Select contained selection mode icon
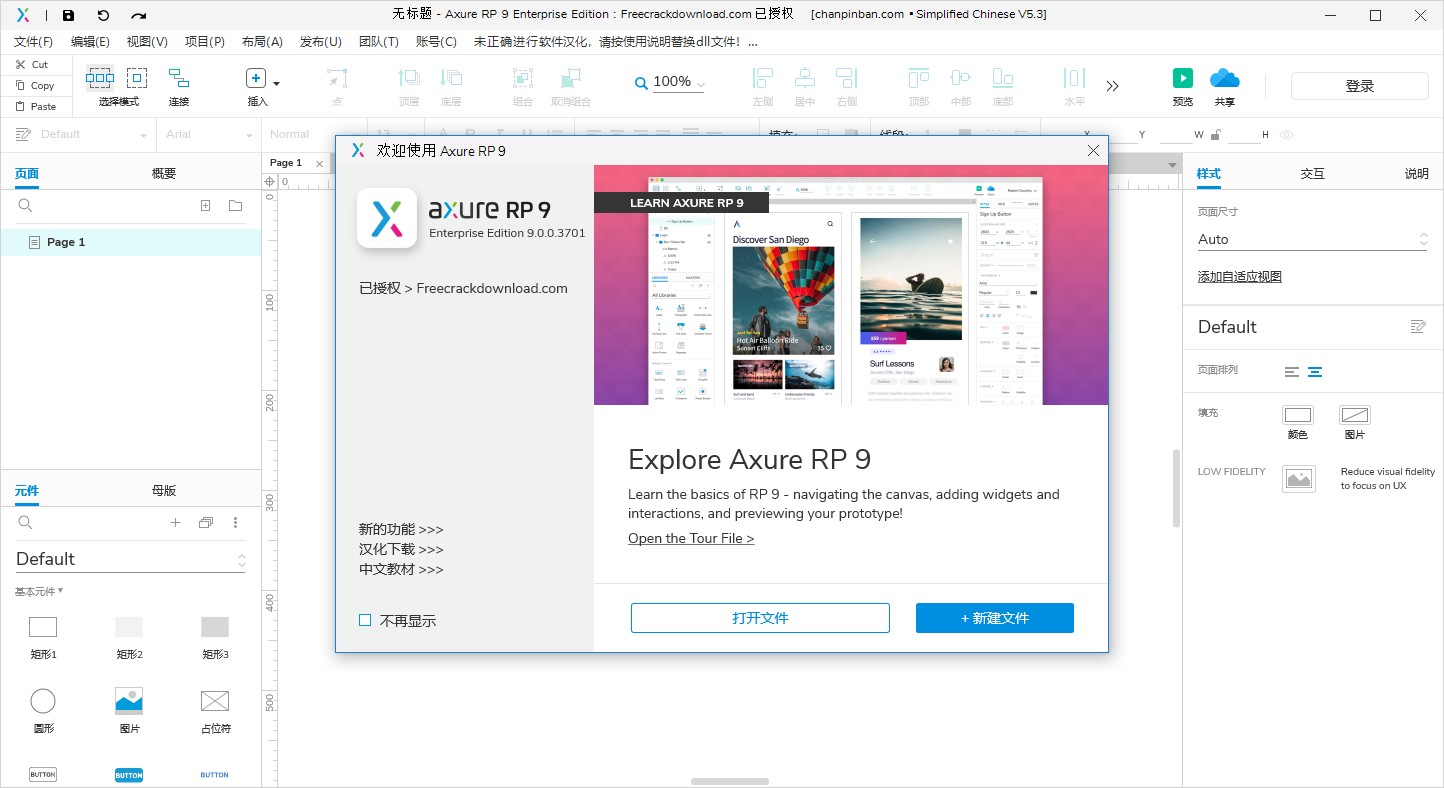This screenshot has width=1444, height=788. pos(137,78)
